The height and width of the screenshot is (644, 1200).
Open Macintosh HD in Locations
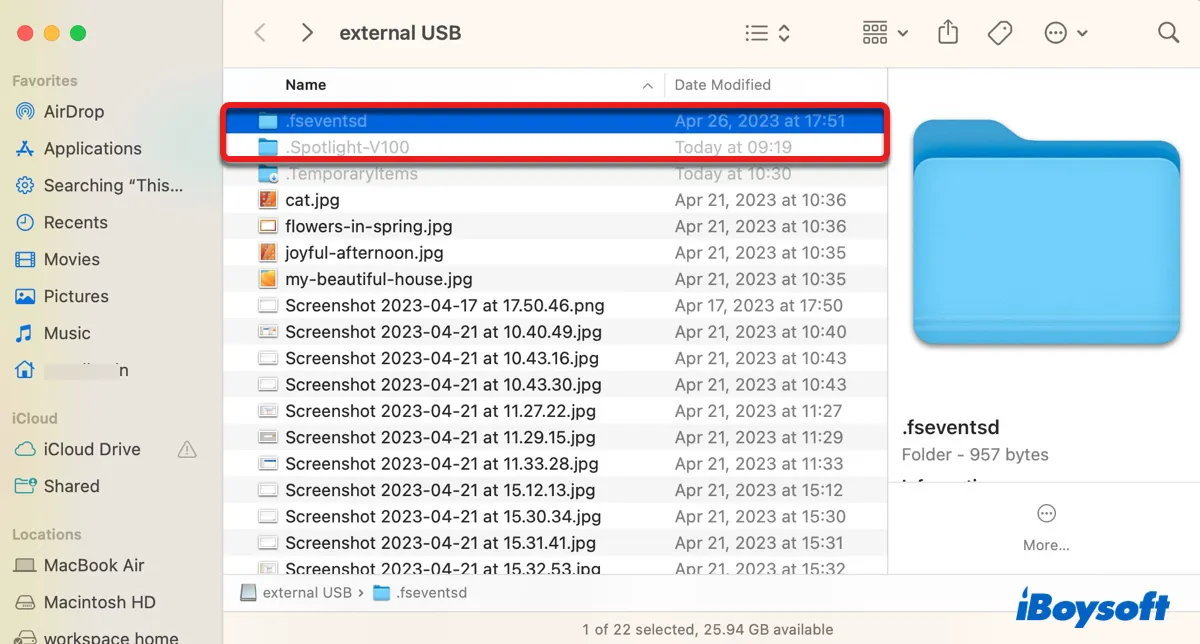(99, 602)
